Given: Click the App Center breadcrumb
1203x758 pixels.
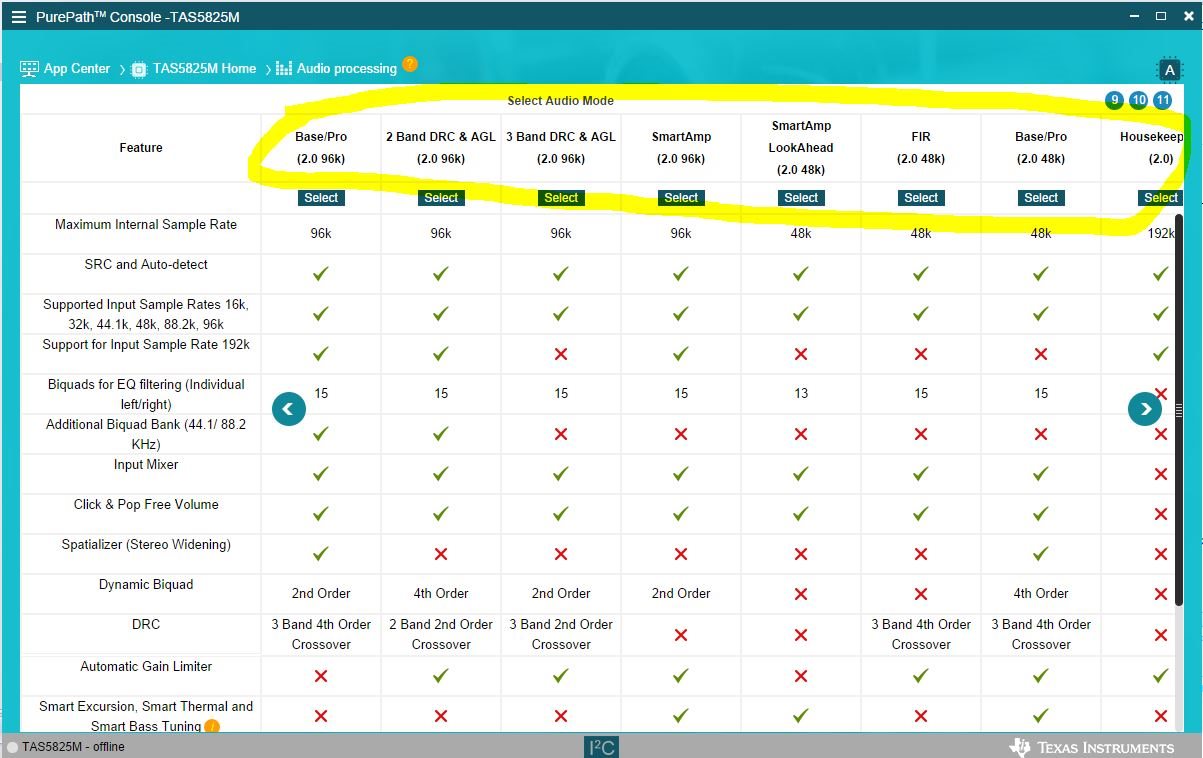Looking at the screenshot, I should [x=77, y=69].
